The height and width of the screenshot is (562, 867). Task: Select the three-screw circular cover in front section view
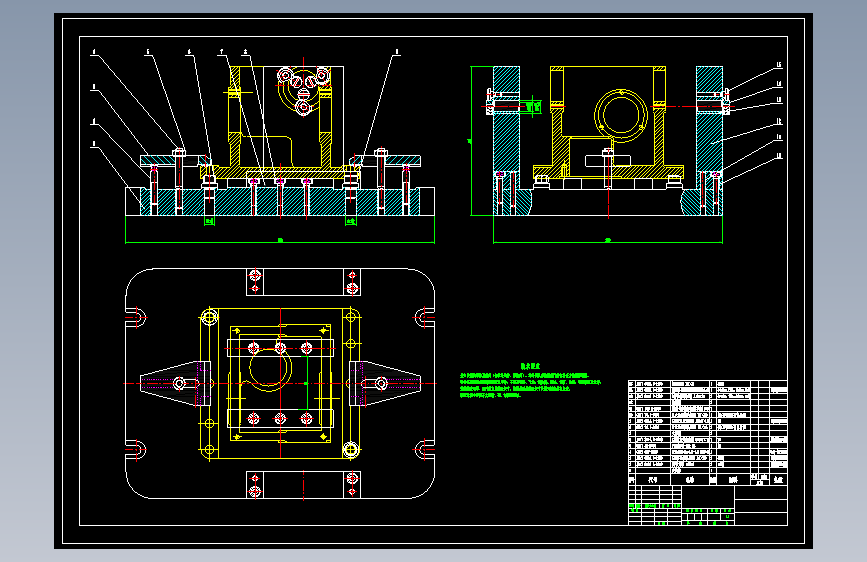[x=304, y=89]
